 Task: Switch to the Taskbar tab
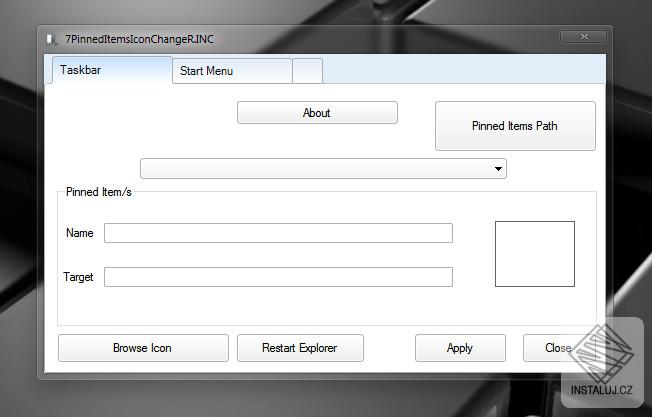click(112, 70)
